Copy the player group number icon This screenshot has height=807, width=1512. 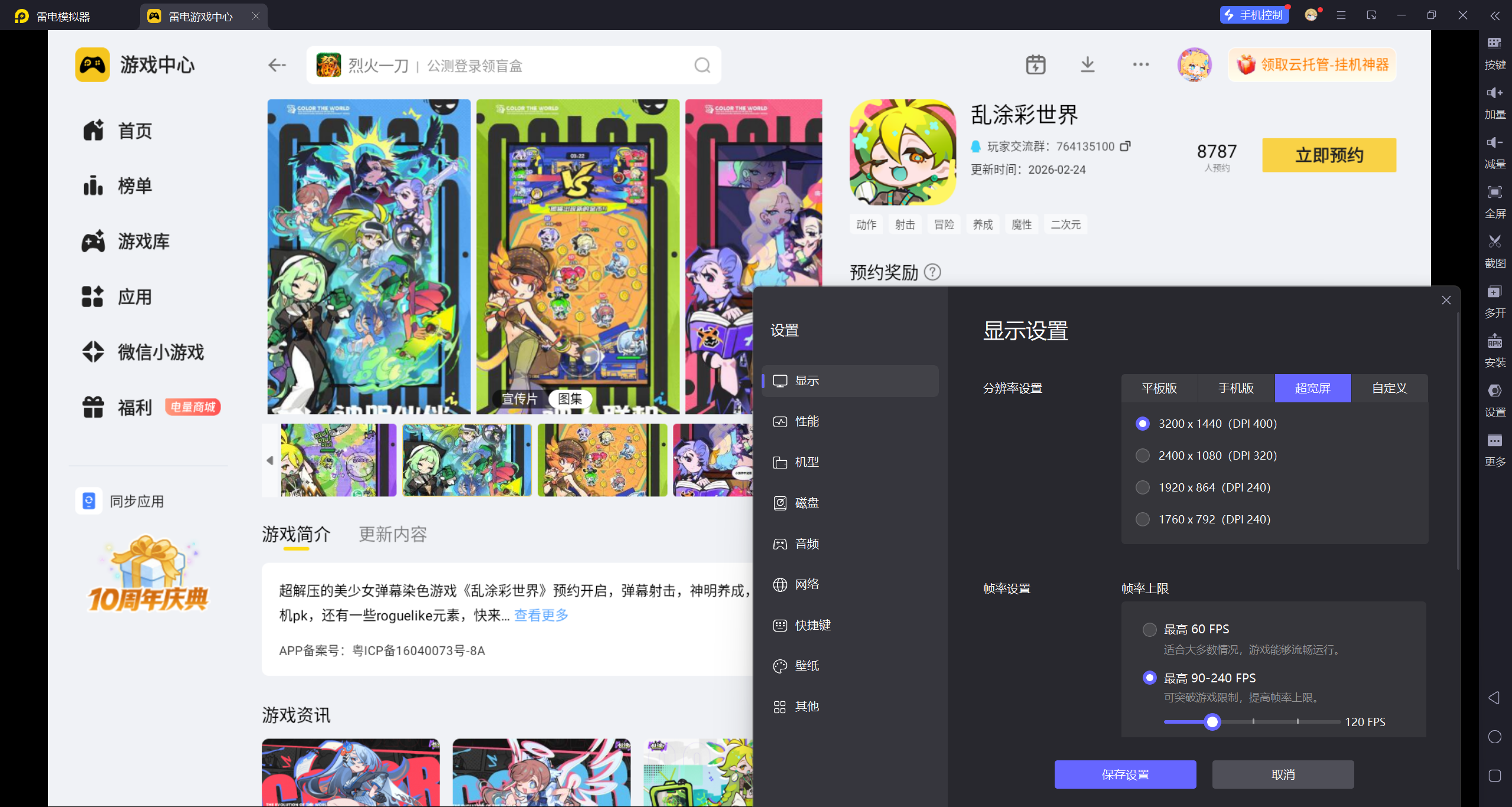click(x=1126, y=146)
